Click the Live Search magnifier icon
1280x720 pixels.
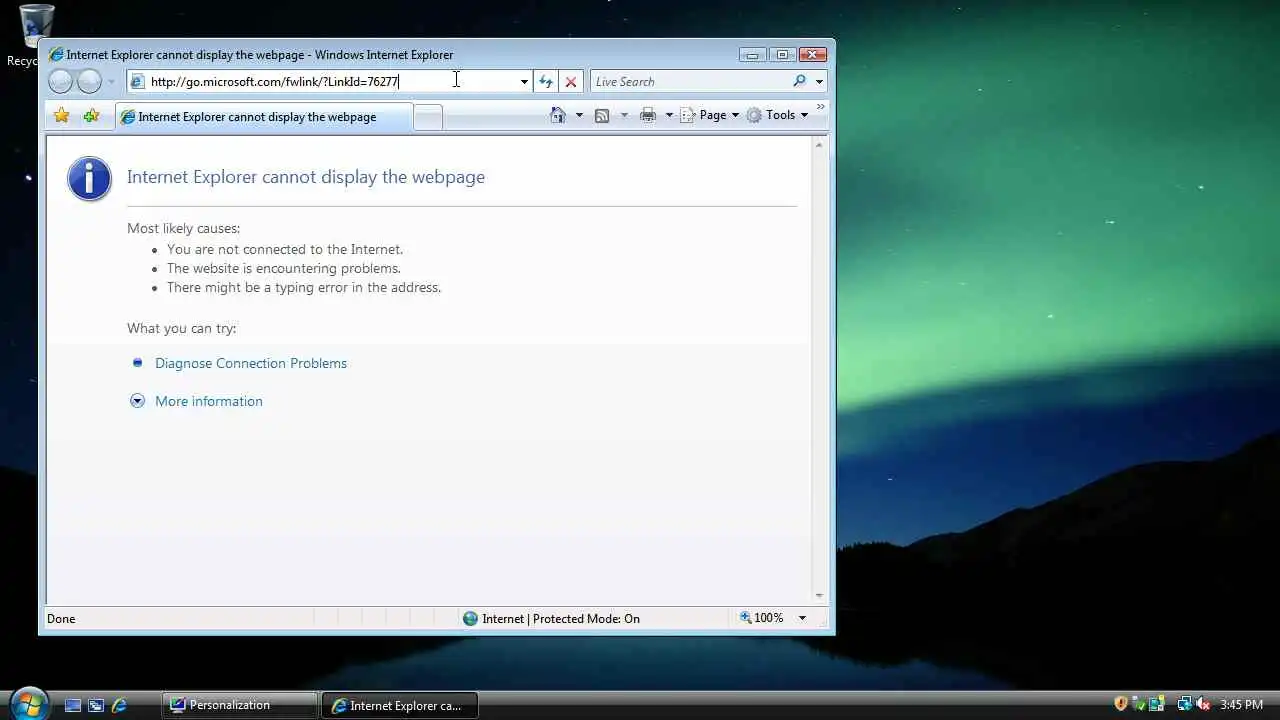point(799,82)
